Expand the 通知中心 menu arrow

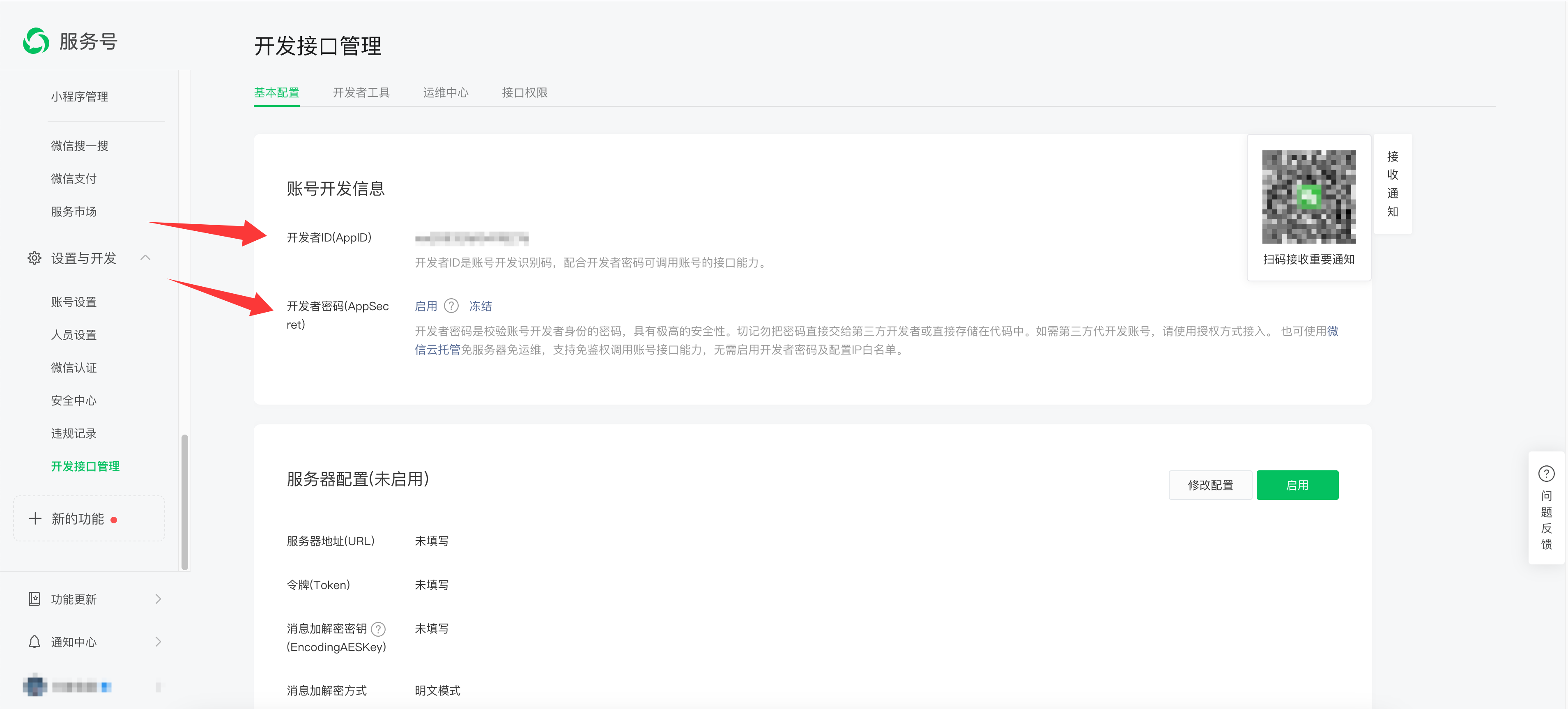coord(158,642)
